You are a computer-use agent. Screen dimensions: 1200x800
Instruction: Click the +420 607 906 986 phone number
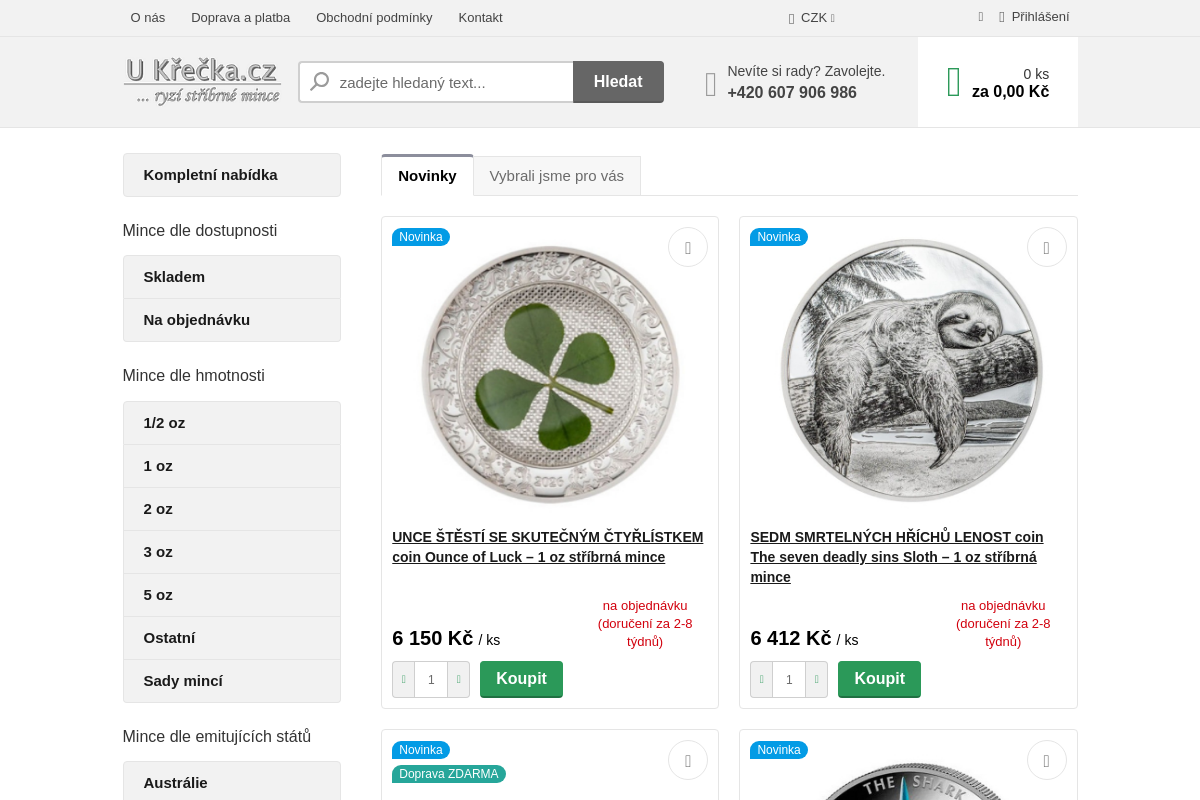point(792,93)
